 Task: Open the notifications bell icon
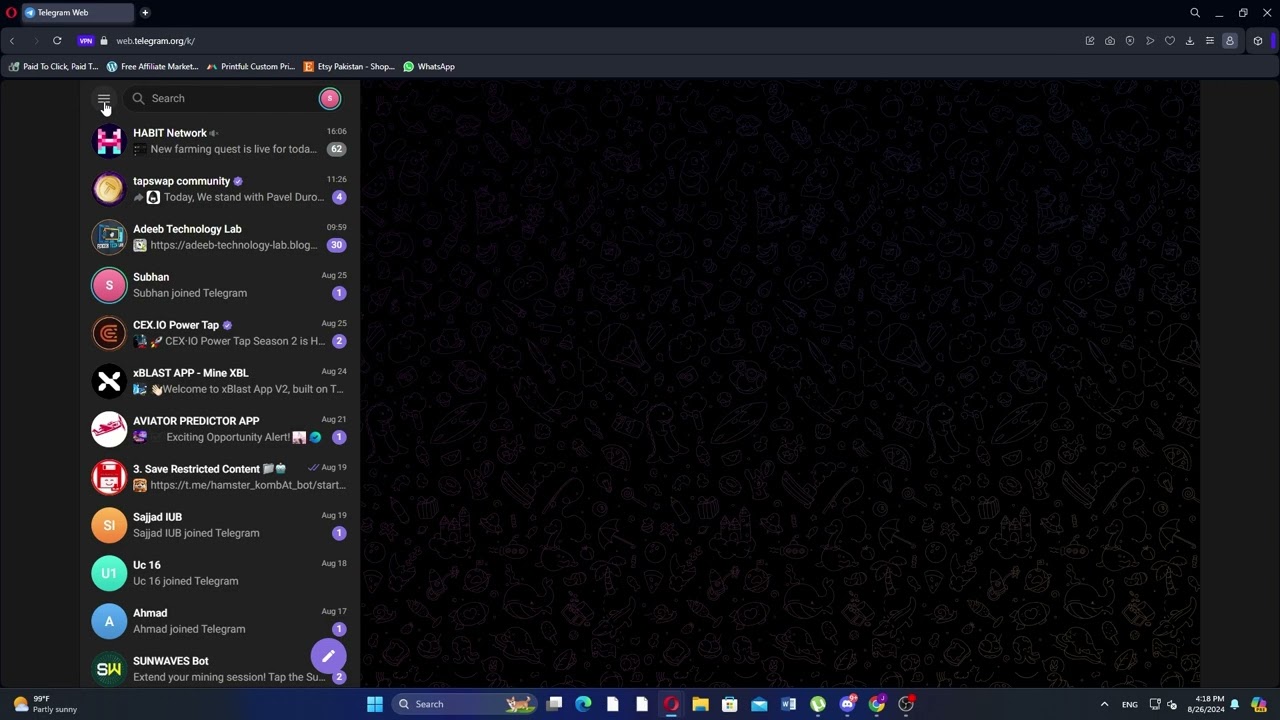click(1235, 704)
